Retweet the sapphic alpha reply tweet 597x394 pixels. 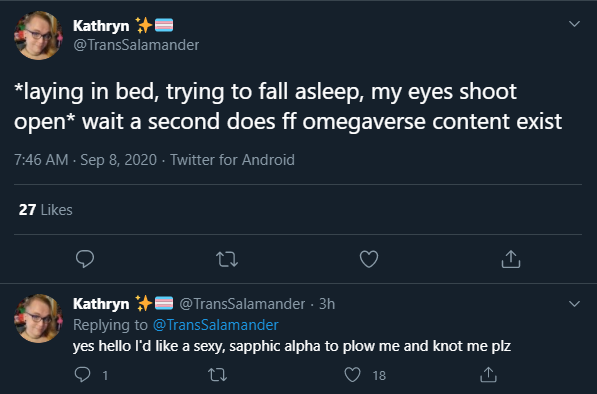click(218, 375)
